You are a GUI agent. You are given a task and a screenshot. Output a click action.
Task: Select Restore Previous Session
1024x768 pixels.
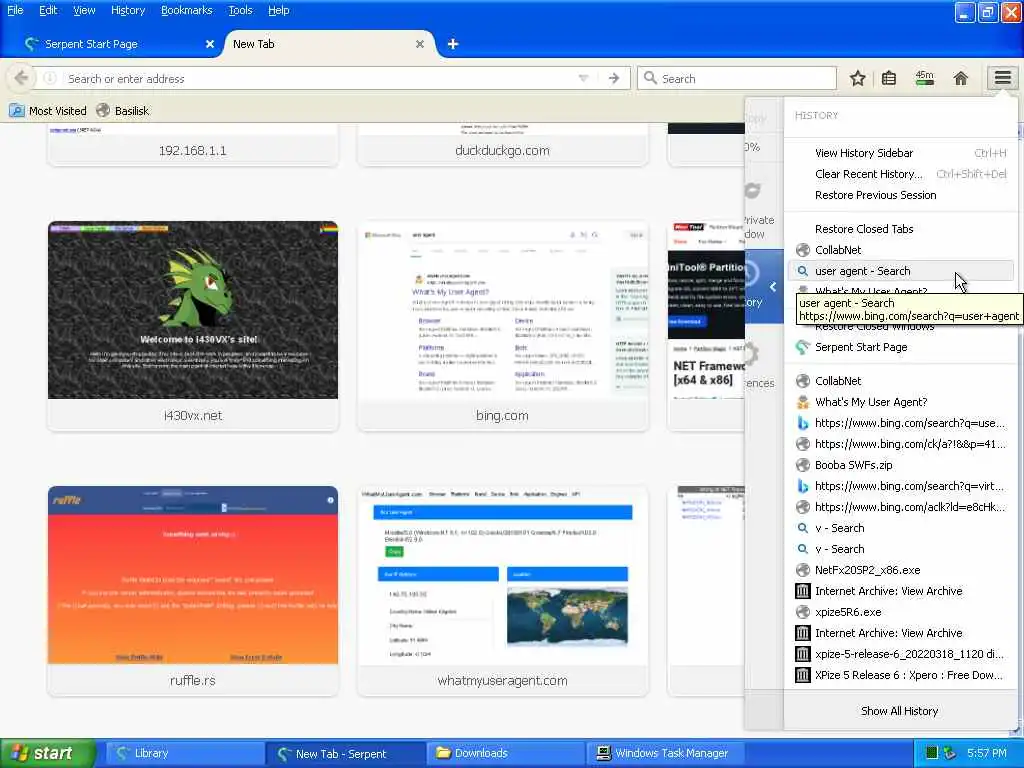point(901,195)
